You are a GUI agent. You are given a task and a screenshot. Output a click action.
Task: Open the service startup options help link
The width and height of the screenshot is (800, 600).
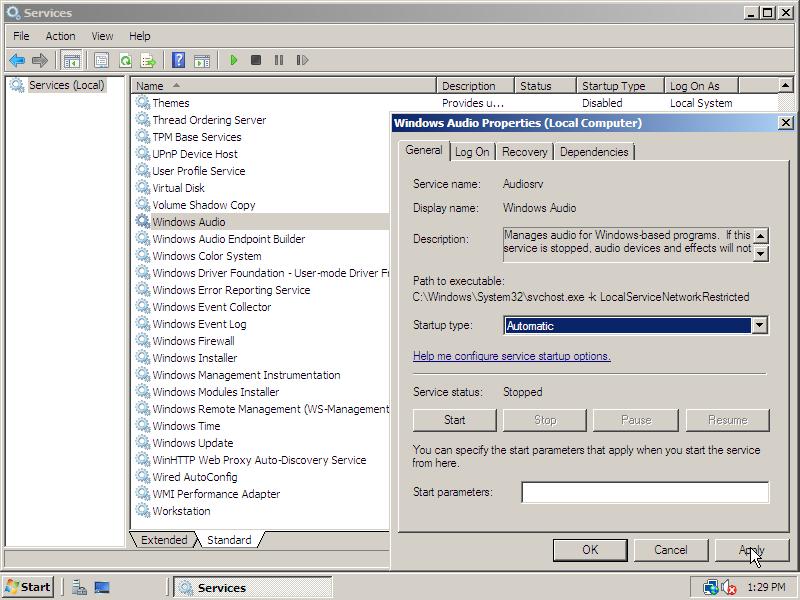click(512, 356)
